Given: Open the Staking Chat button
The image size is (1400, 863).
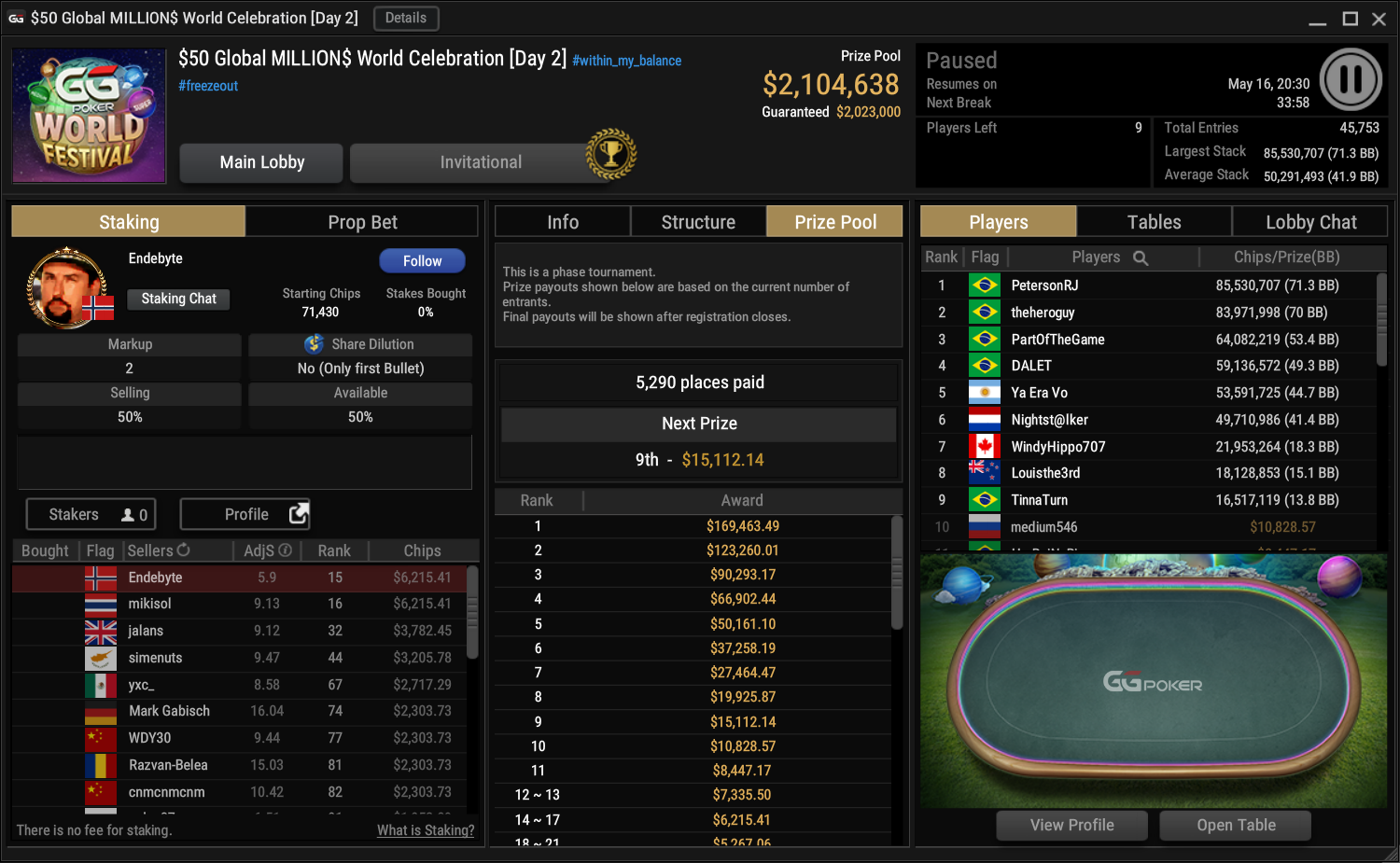Looking at the screenshot, I should click(x=178, y=299).
